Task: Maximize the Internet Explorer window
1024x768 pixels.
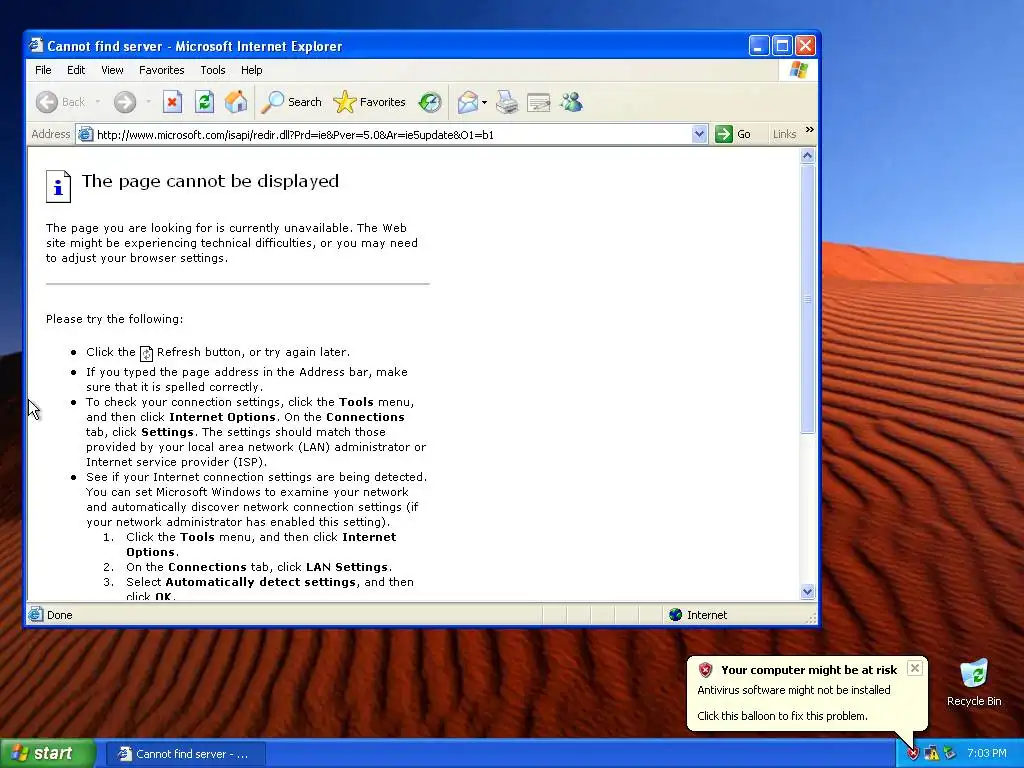Action: (x=782, y=46)
